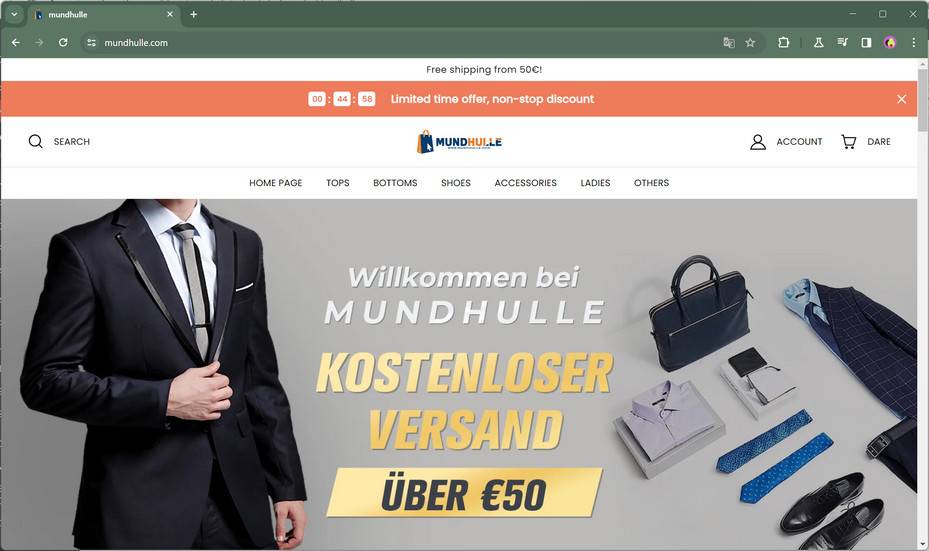Screen dimensions: 929x551
Task: Click the Mundhulle logo
Action: coord(459,142)
